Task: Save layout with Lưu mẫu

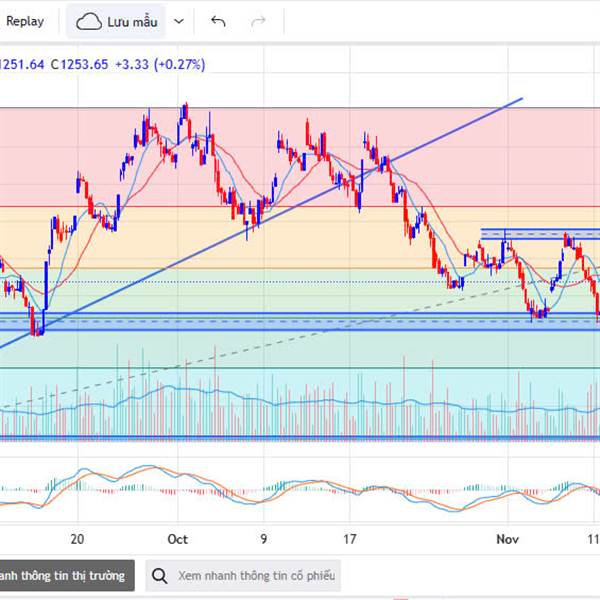Action: tap(134, 21)
